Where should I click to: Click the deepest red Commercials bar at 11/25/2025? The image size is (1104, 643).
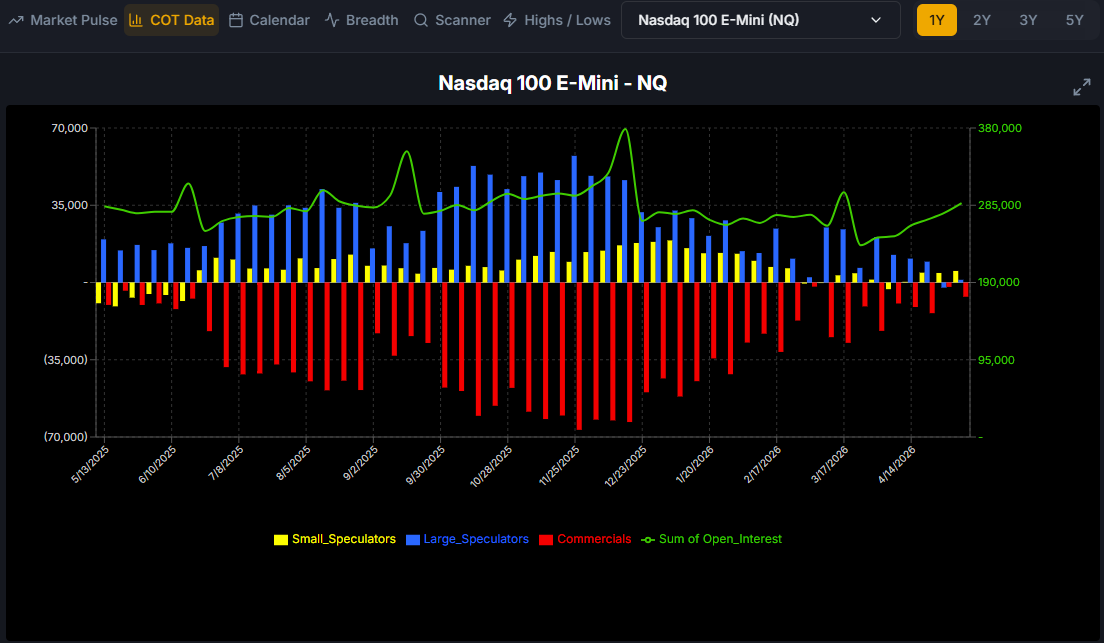579,356
